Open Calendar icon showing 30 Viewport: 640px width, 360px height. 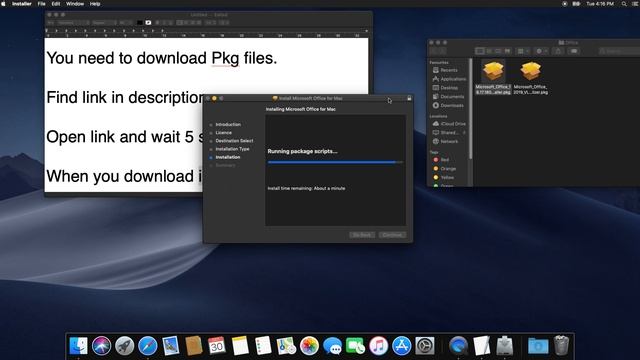coord(217,346)
